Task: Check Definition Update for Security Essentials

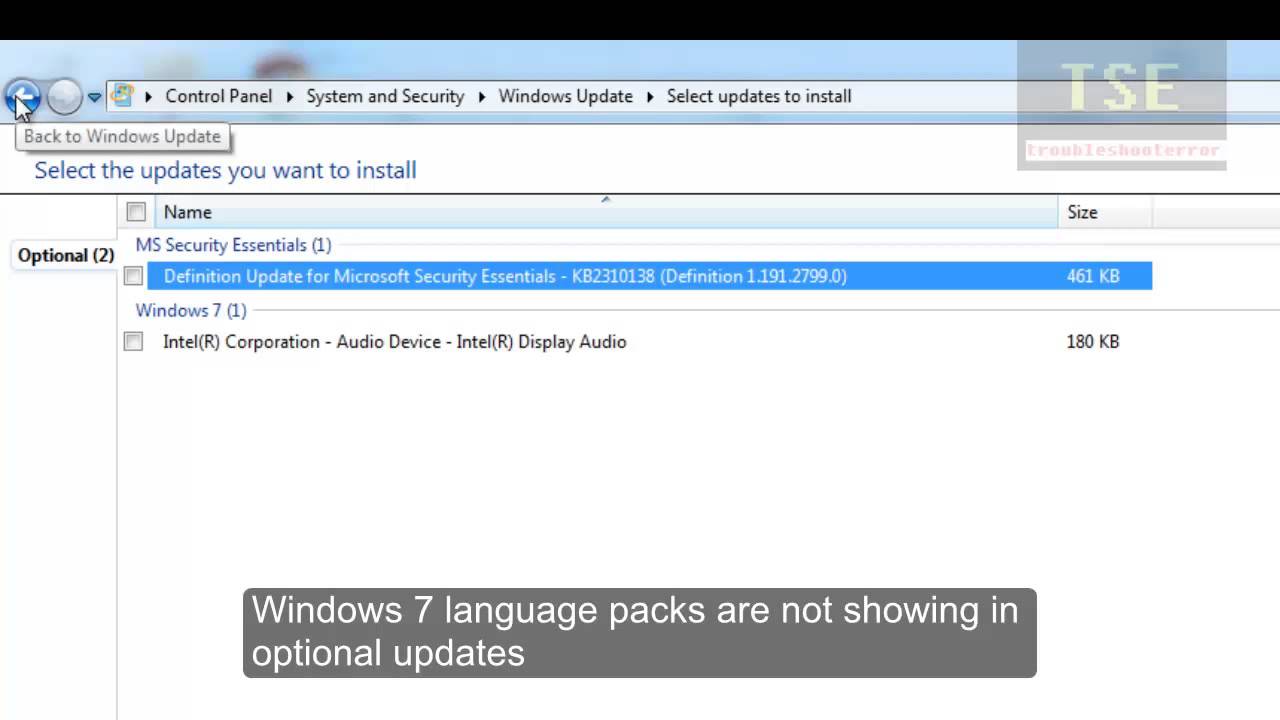Action: tap(133, 276)
